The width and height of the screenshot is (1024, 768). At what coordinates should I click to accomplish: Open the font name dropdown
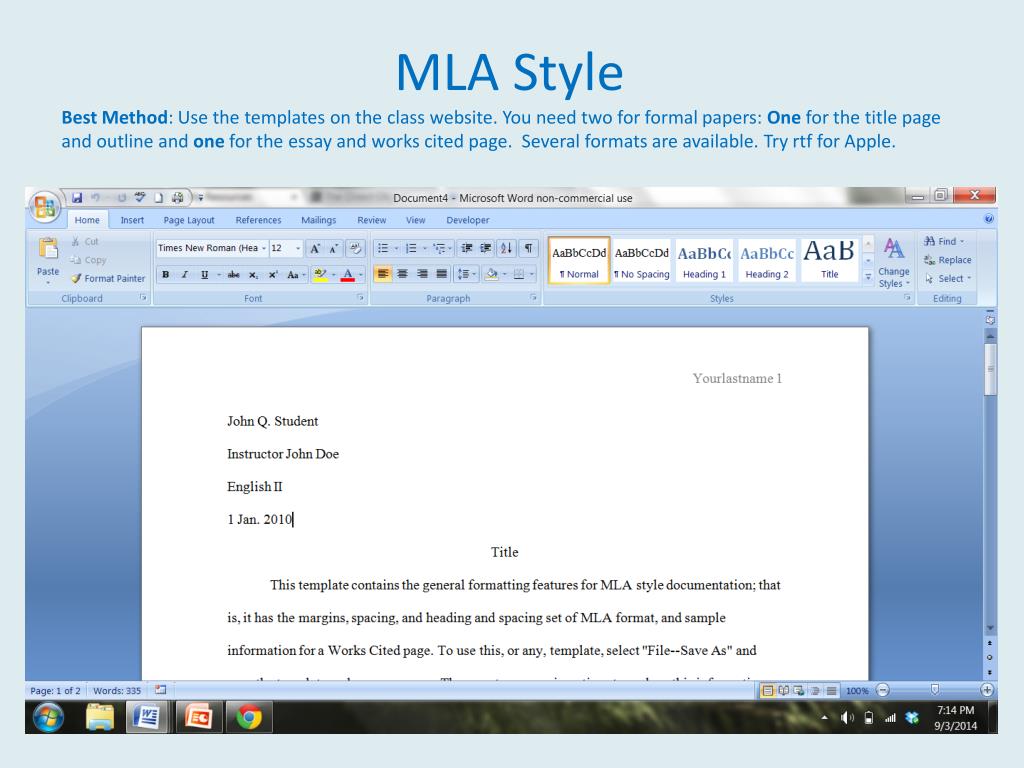[x=264, y=248]
